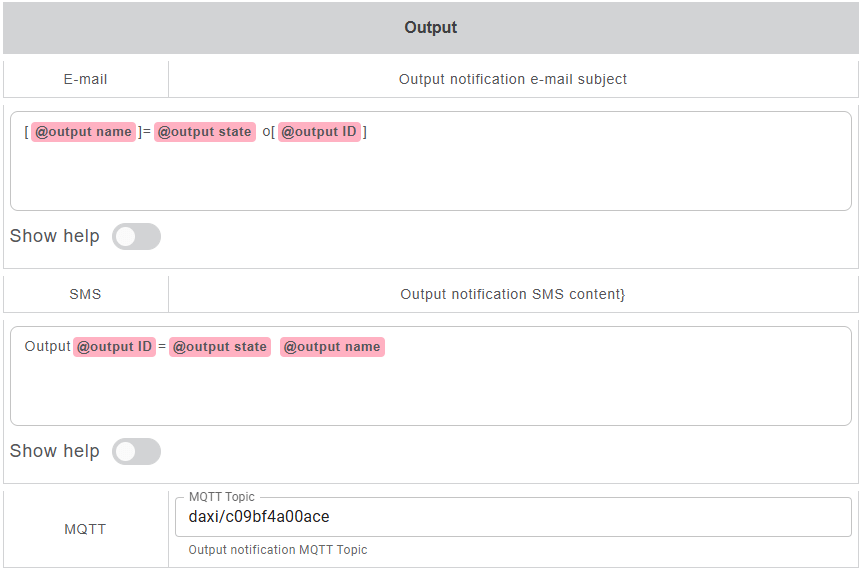This screenshot has height=570, width=861.
Task: Click @output name tag in SMS content
Action: click(x=332, y=347)
